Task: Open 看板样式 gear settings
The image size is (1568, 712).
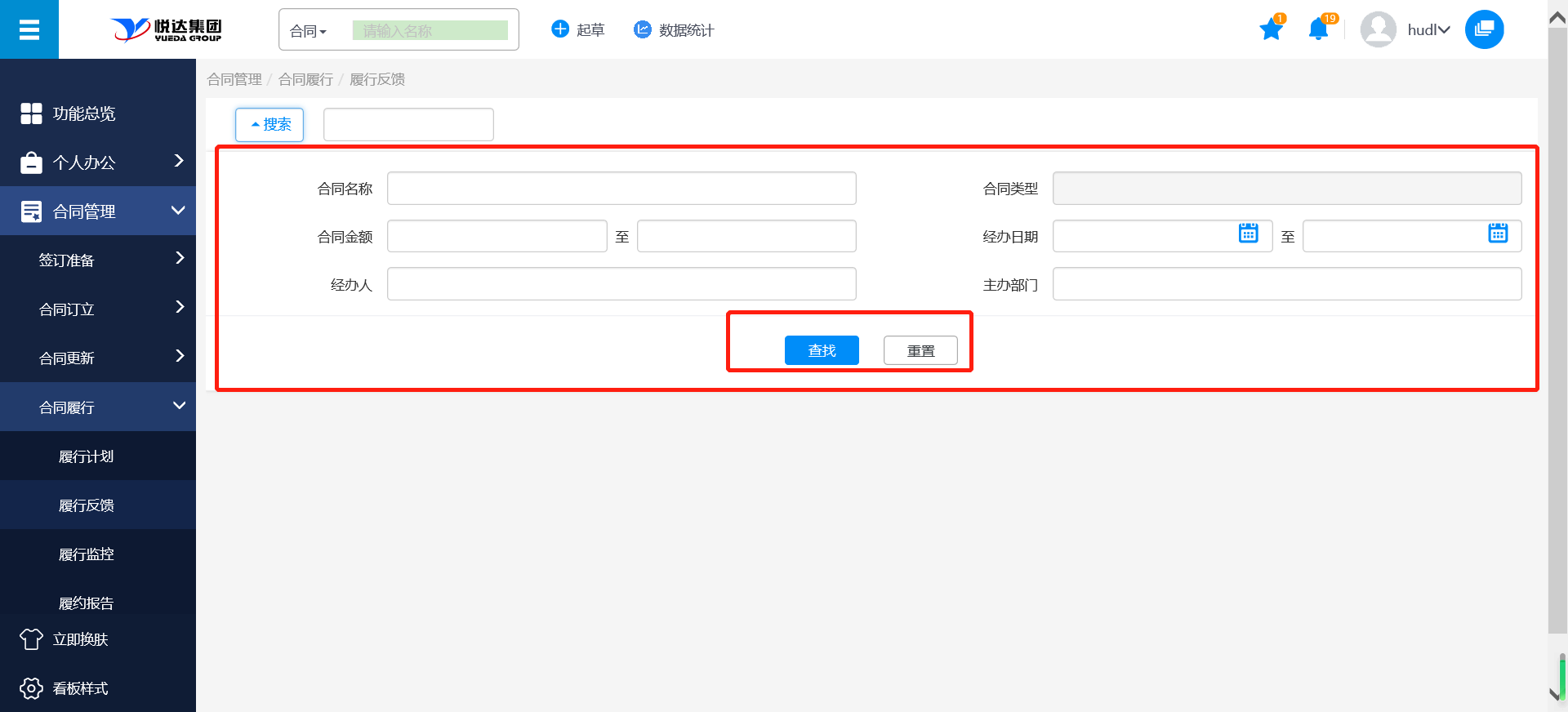Action: pyautogui.click(x=31, y=688)
